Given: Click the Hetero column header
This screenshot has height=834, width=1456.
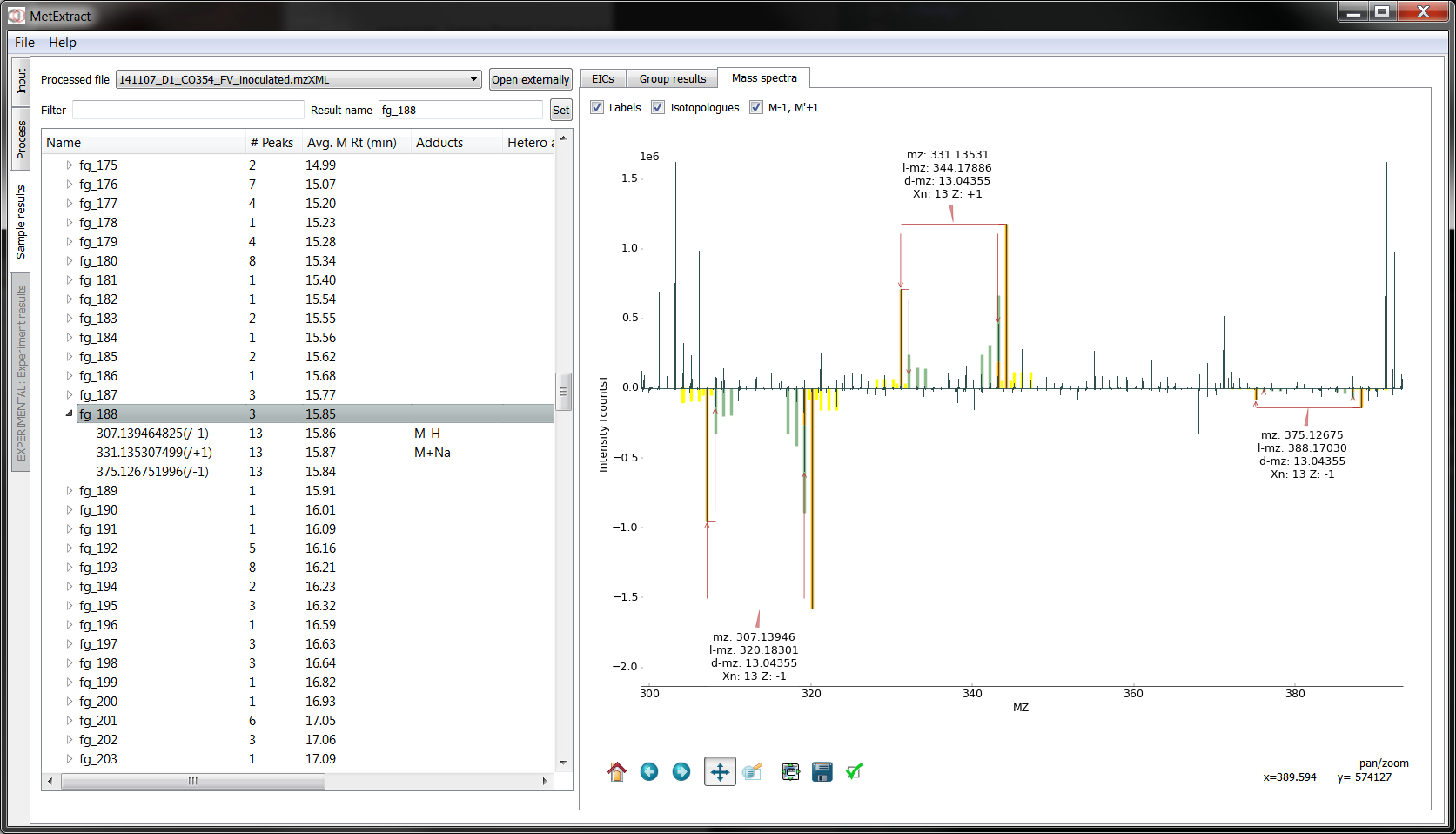Looking at the screenshot, I should [529, 142].
